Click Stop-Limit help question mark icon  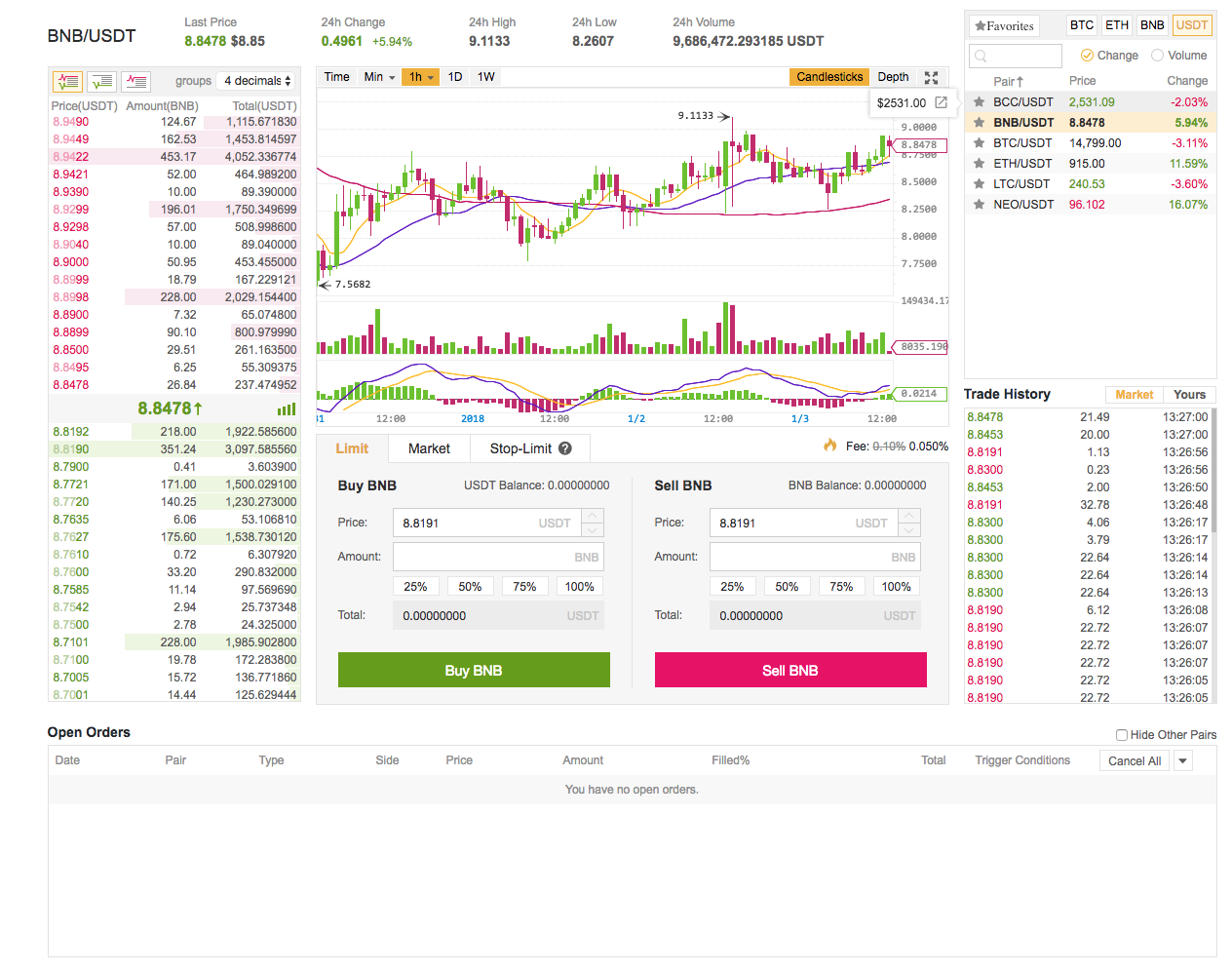coord(565,448)
